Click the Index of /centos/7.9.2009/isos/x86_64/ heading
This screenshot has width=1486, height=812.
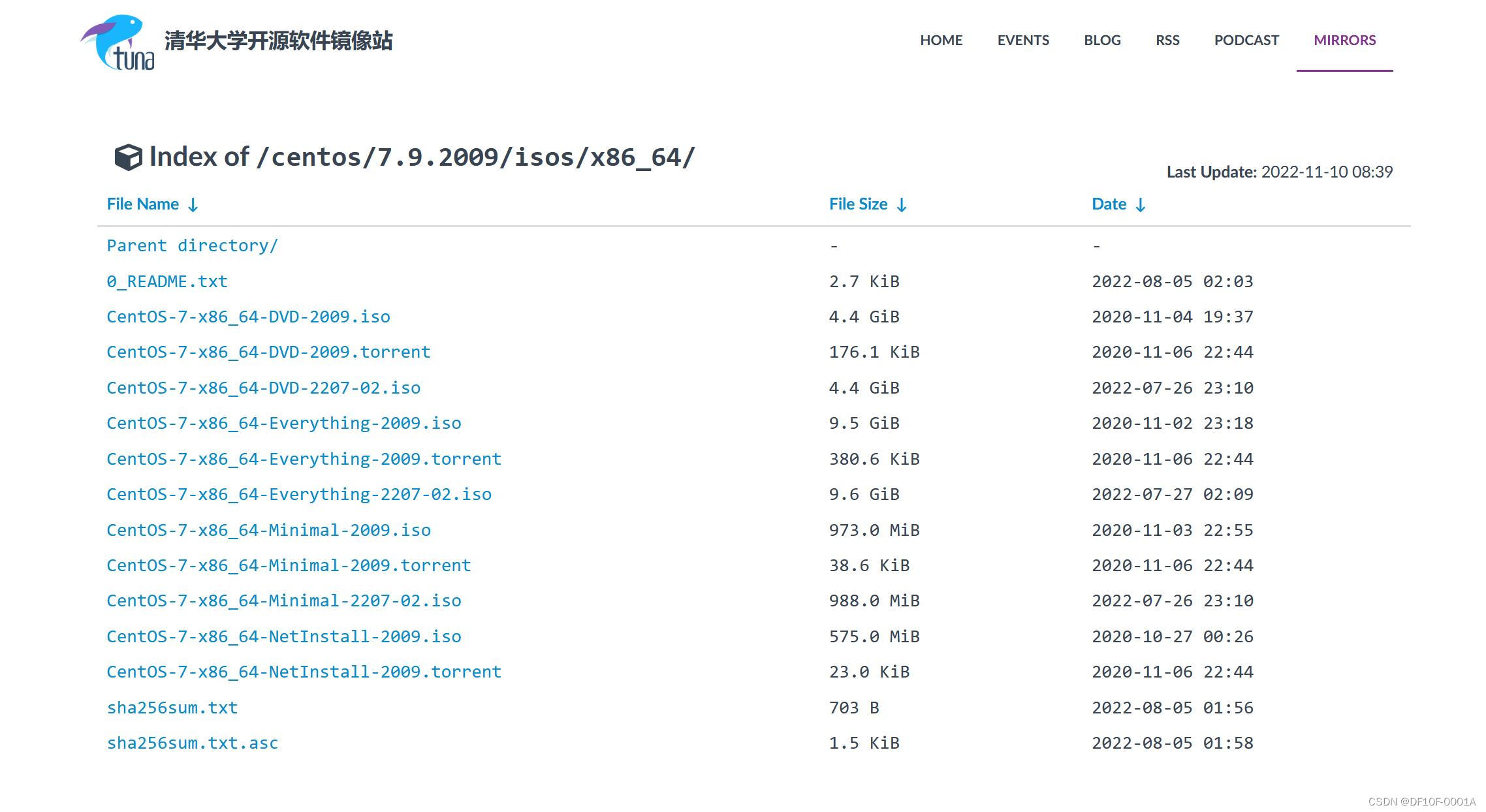(422, 157)
